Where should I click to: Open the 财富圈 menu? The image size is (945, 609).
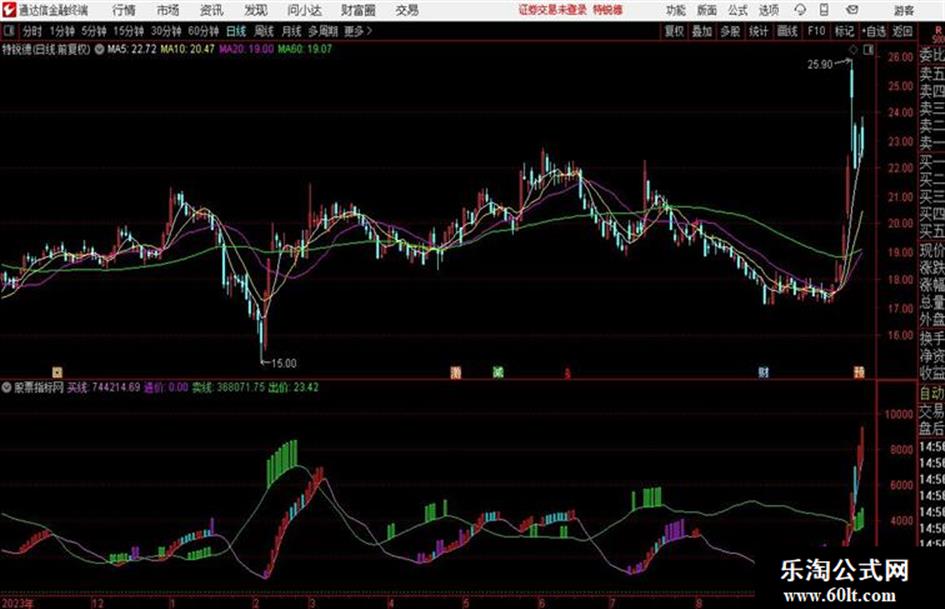[359, 10]
